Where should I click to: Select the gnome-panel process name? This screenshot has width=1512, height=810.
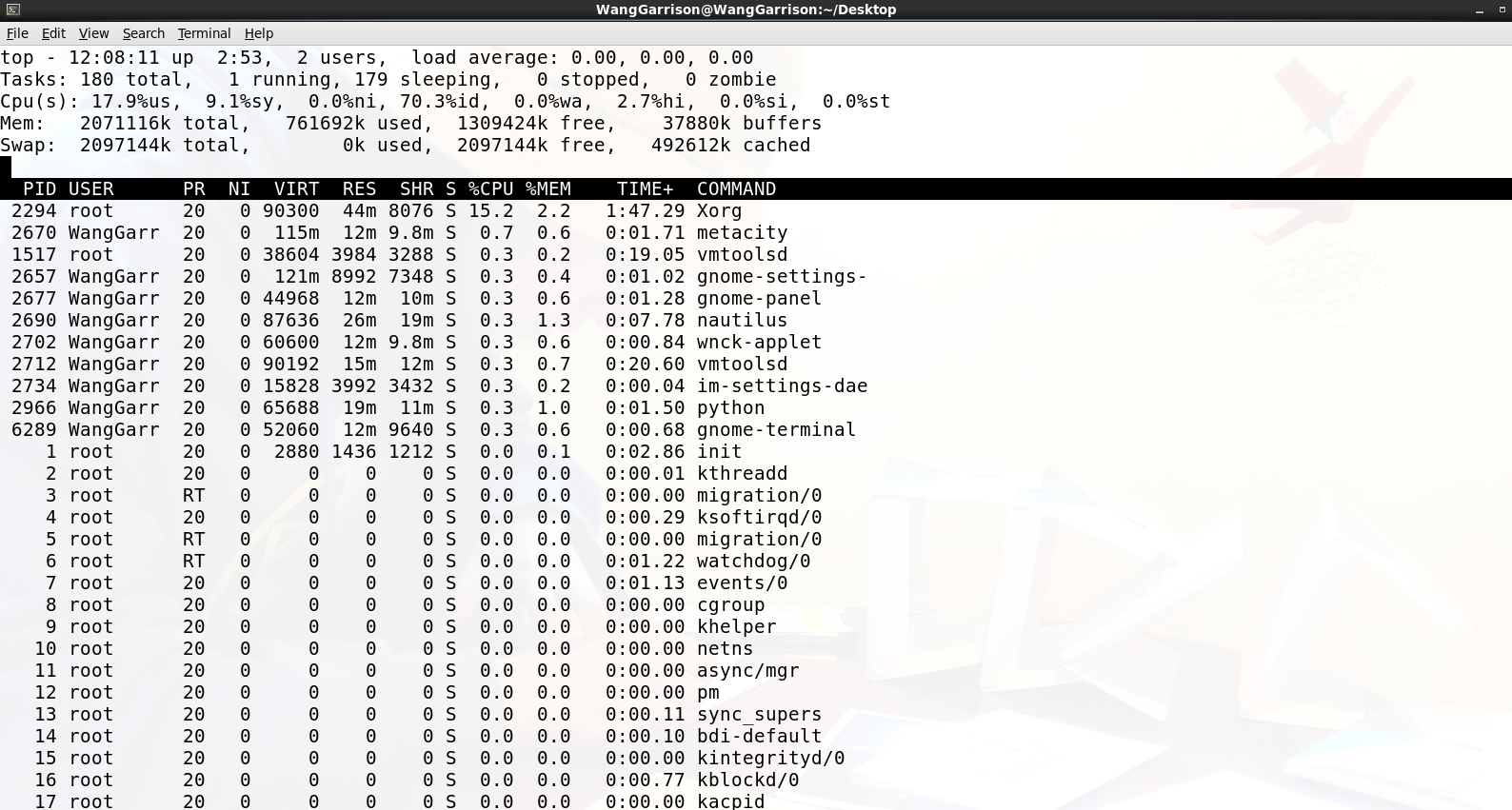(x=760, y=299)
